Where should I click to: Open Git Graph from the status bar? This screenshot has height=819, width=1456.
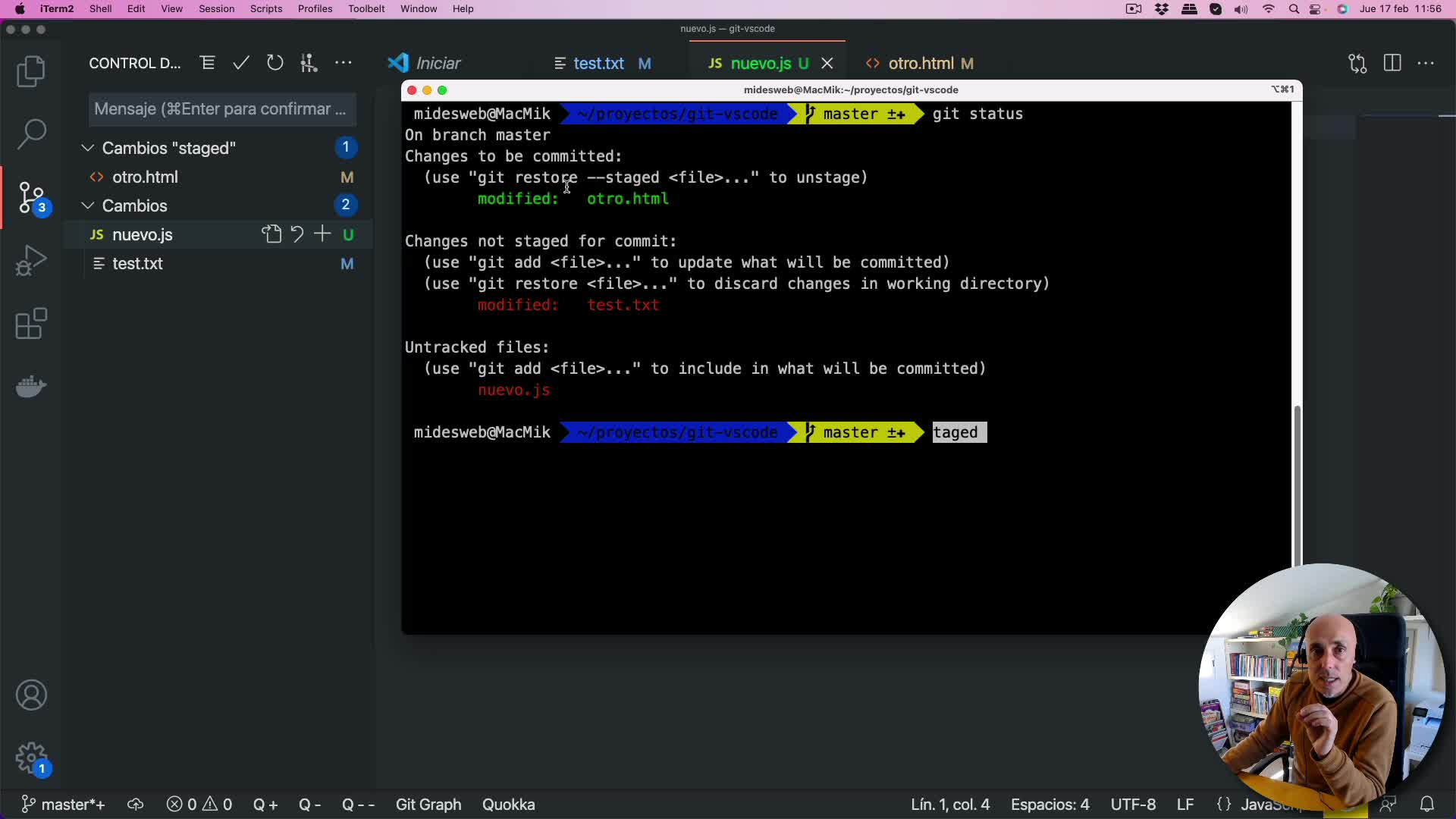[x=428, y=805]
